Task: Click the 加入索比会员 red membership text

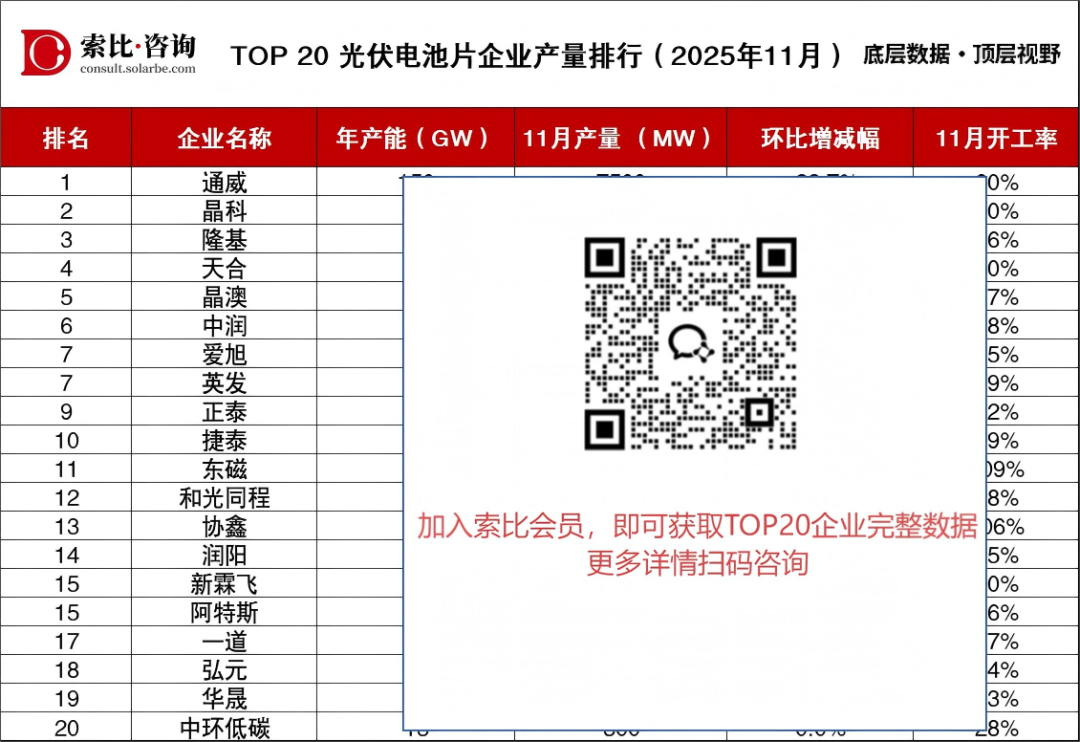Action: pos(696,526)
